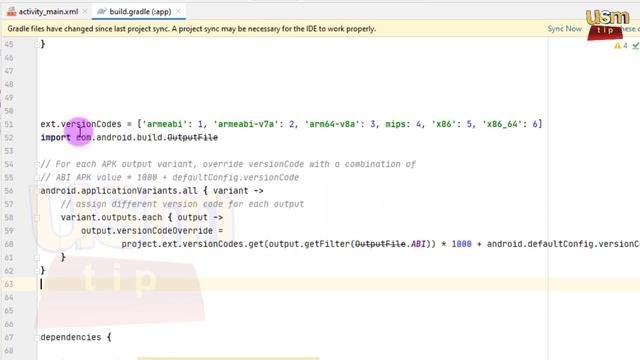Collapse the dependencies block at line 67
This screenshot has height=360, width=640.
(36, 337)
